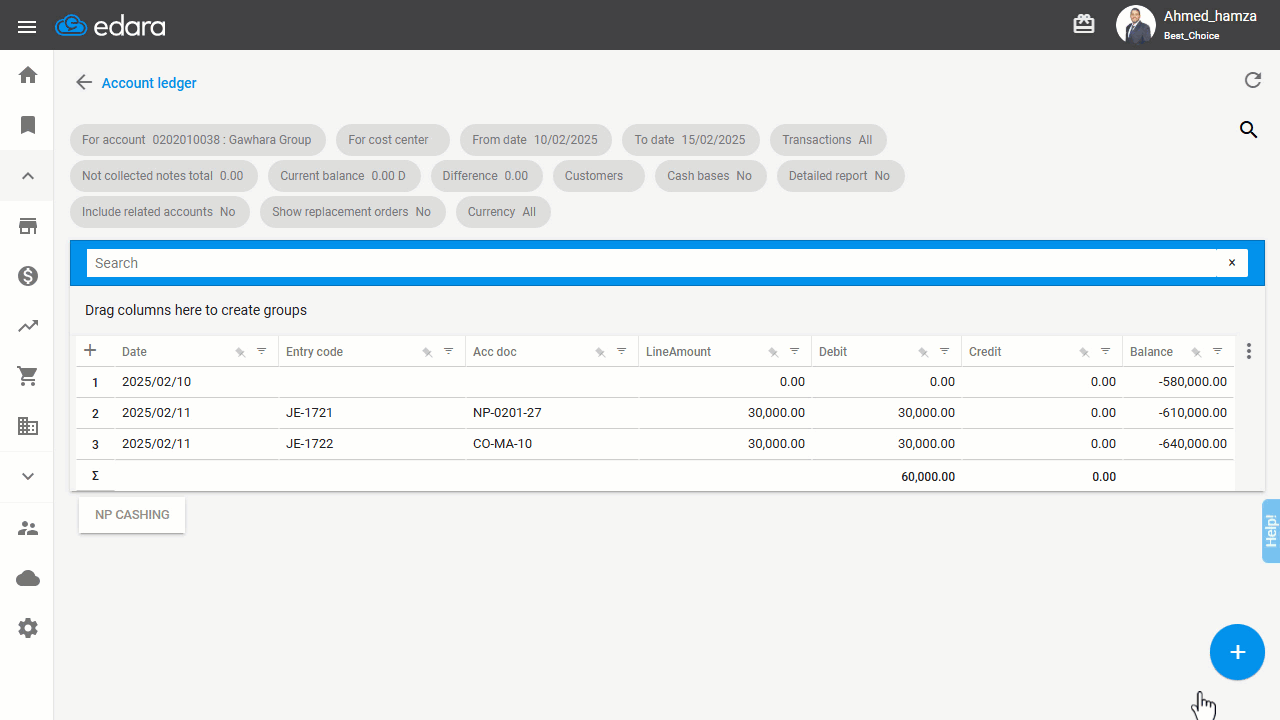The image size is (1280, 720).
Task: Open filter menu on Entry code column
Action: coord(449,351)
